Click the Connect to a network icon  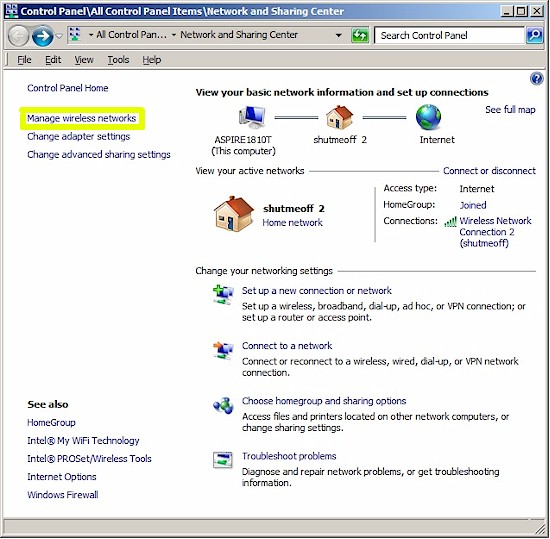point(223,350)
